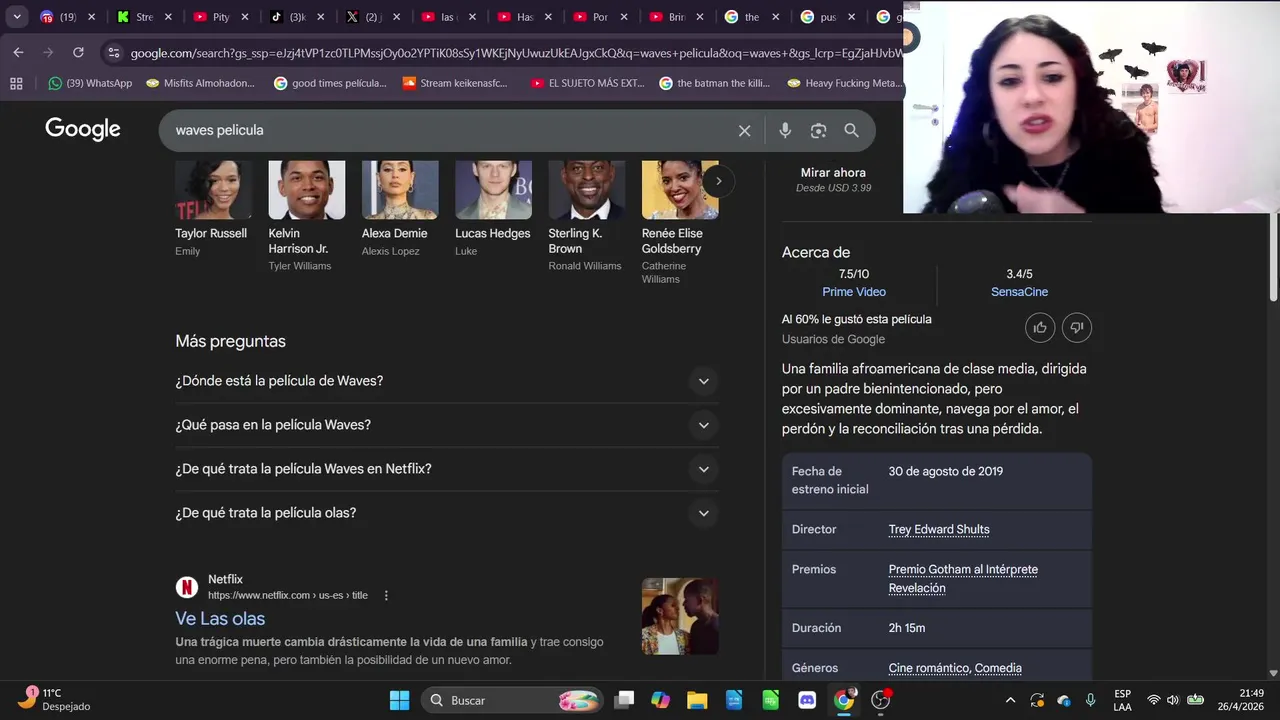Go back with the browser back arrow

pyautogui.click(x=18, y=52)
